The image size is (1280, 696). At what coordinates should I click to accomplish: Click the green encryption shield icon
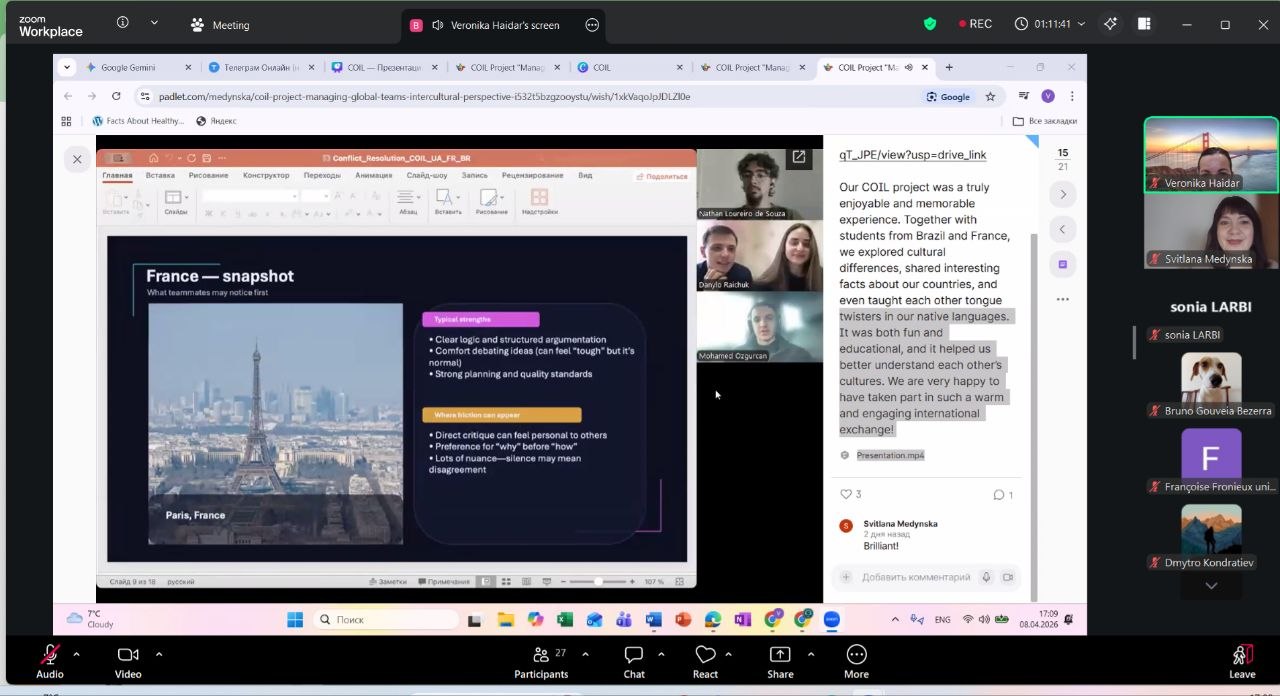(x=930, y=24)
